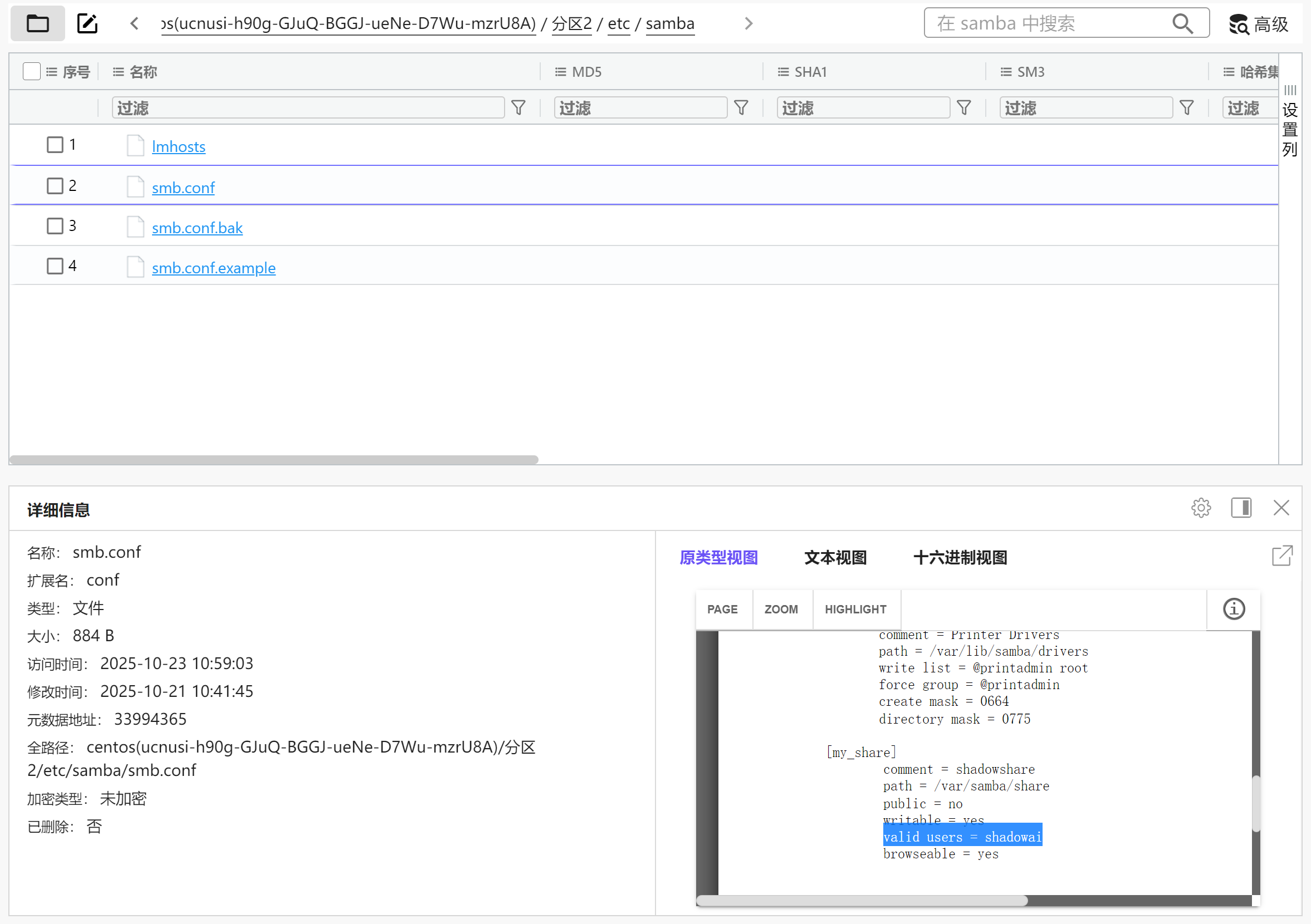Show viewer info icon
The image size is (1311, 924).
(1234, 609)
